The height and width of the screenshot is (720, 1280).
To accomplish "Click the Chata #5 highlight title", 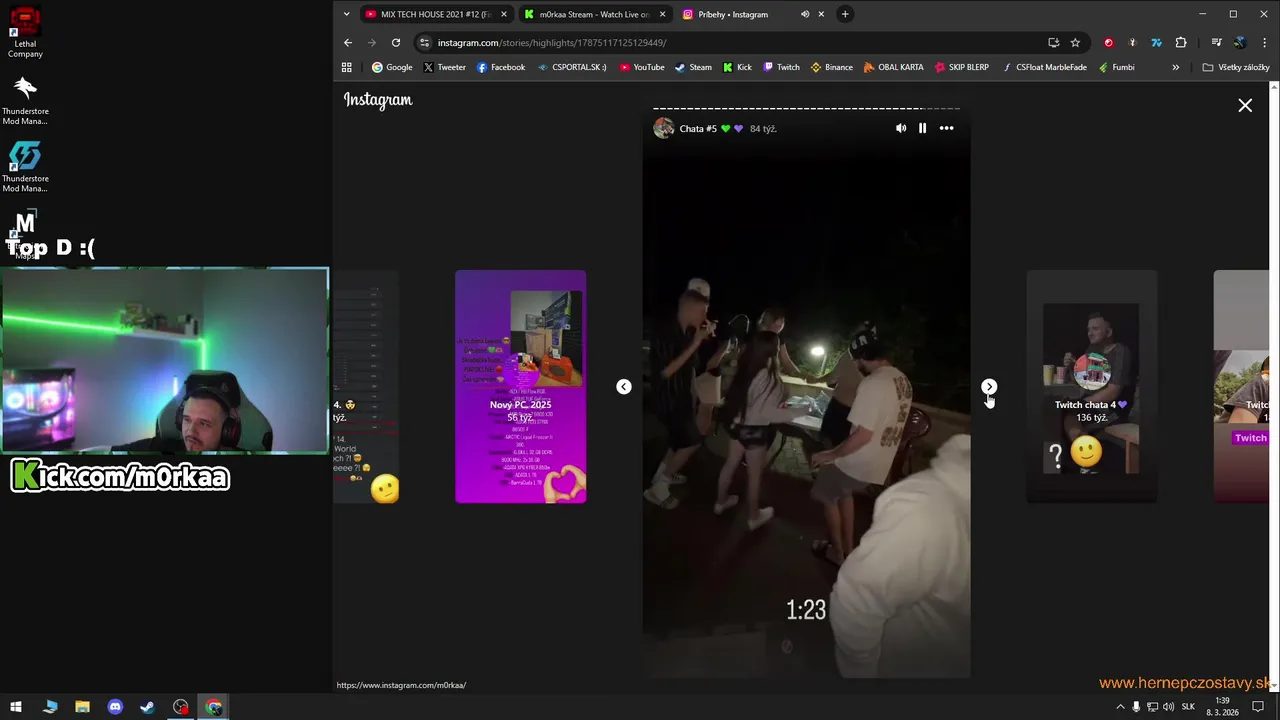I will 698,128.
